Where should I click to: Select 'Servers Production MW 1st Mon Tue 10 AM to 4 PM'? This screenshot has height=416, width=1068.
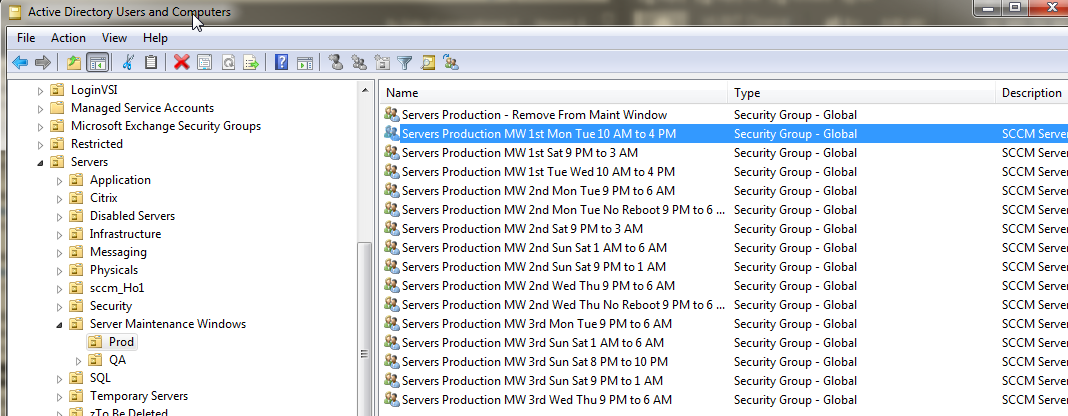539,133
